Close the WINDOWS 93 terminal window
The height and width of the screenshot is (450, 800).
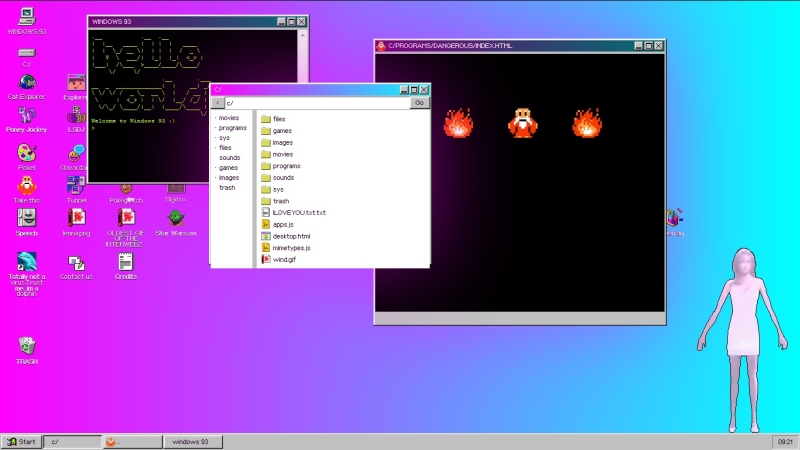coord(302,22)
